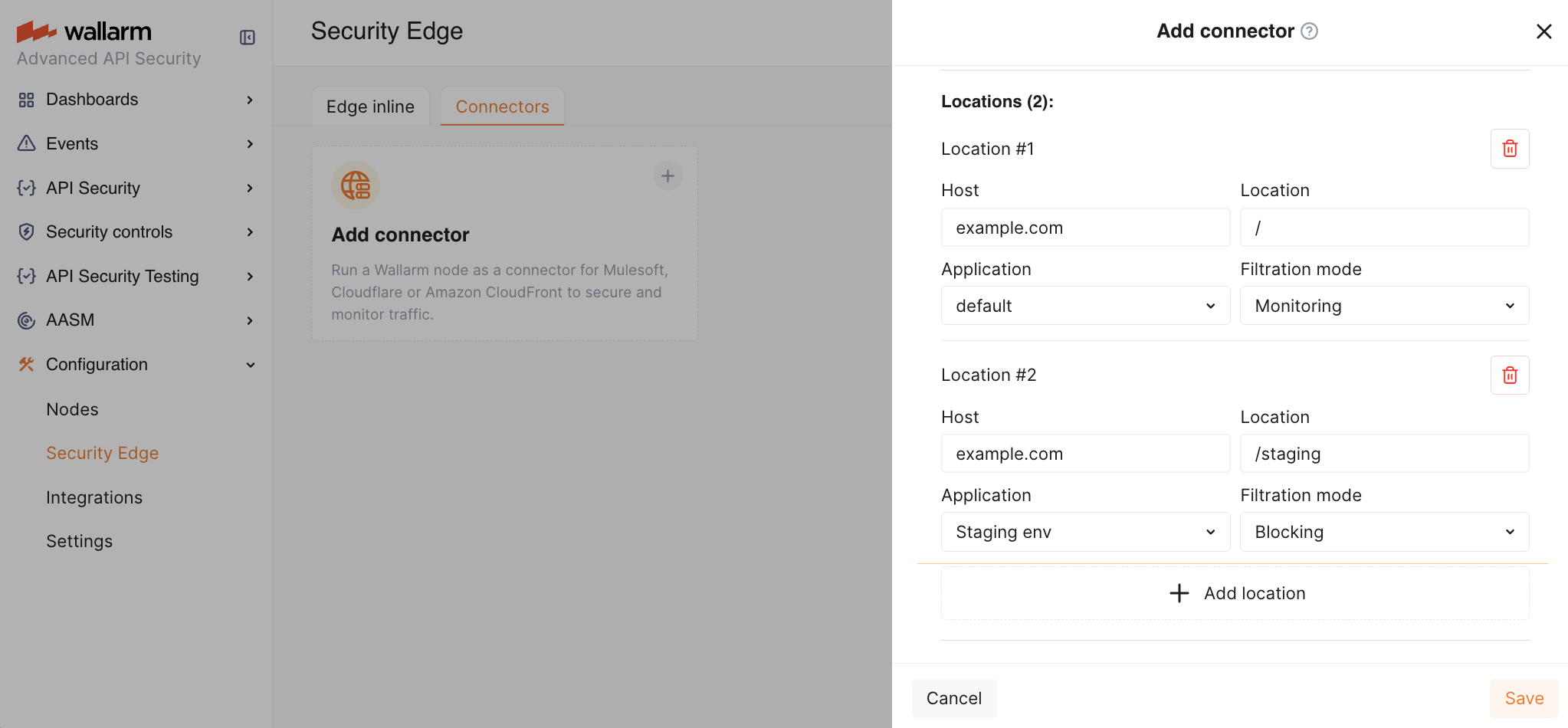Click the Wallarm logo
Image resolution: width=1568 pixels, height=728 pixels.
[84, 31]
